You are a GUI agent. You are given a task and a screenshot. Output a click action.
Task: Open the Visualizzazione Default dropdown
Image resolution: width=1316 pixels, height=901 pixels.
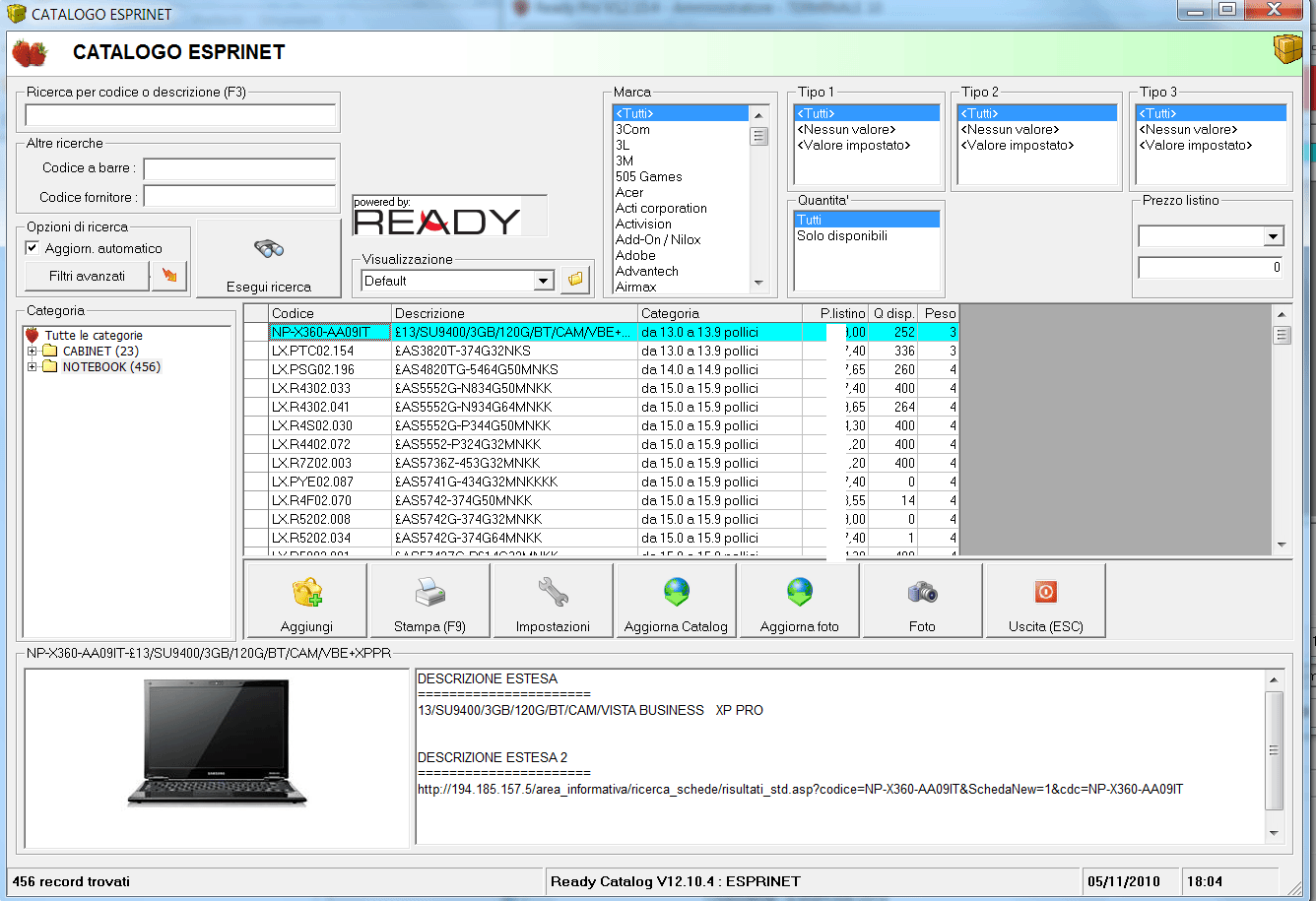click(x=543, y=281)
